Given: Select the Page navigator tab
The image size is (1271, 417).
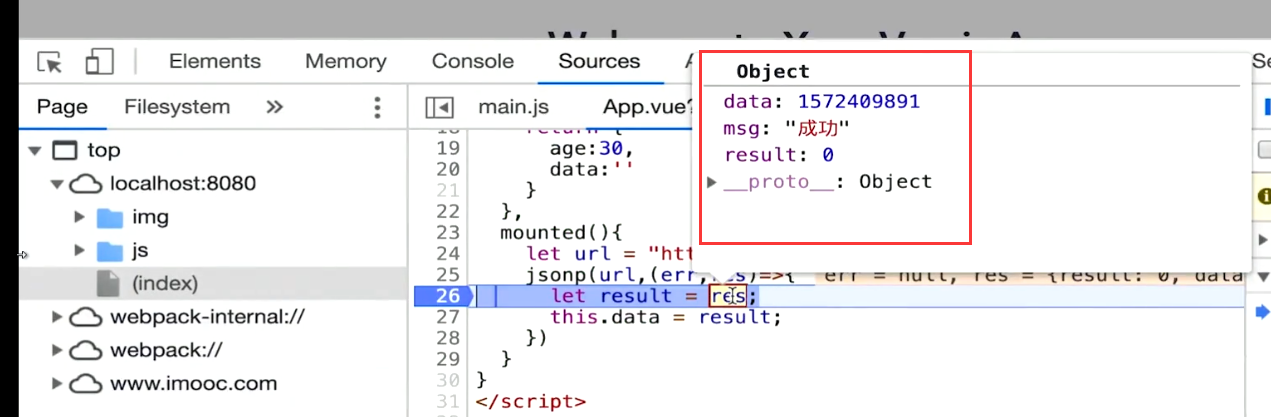Looking at the screenshot, I should pos(62,107).
